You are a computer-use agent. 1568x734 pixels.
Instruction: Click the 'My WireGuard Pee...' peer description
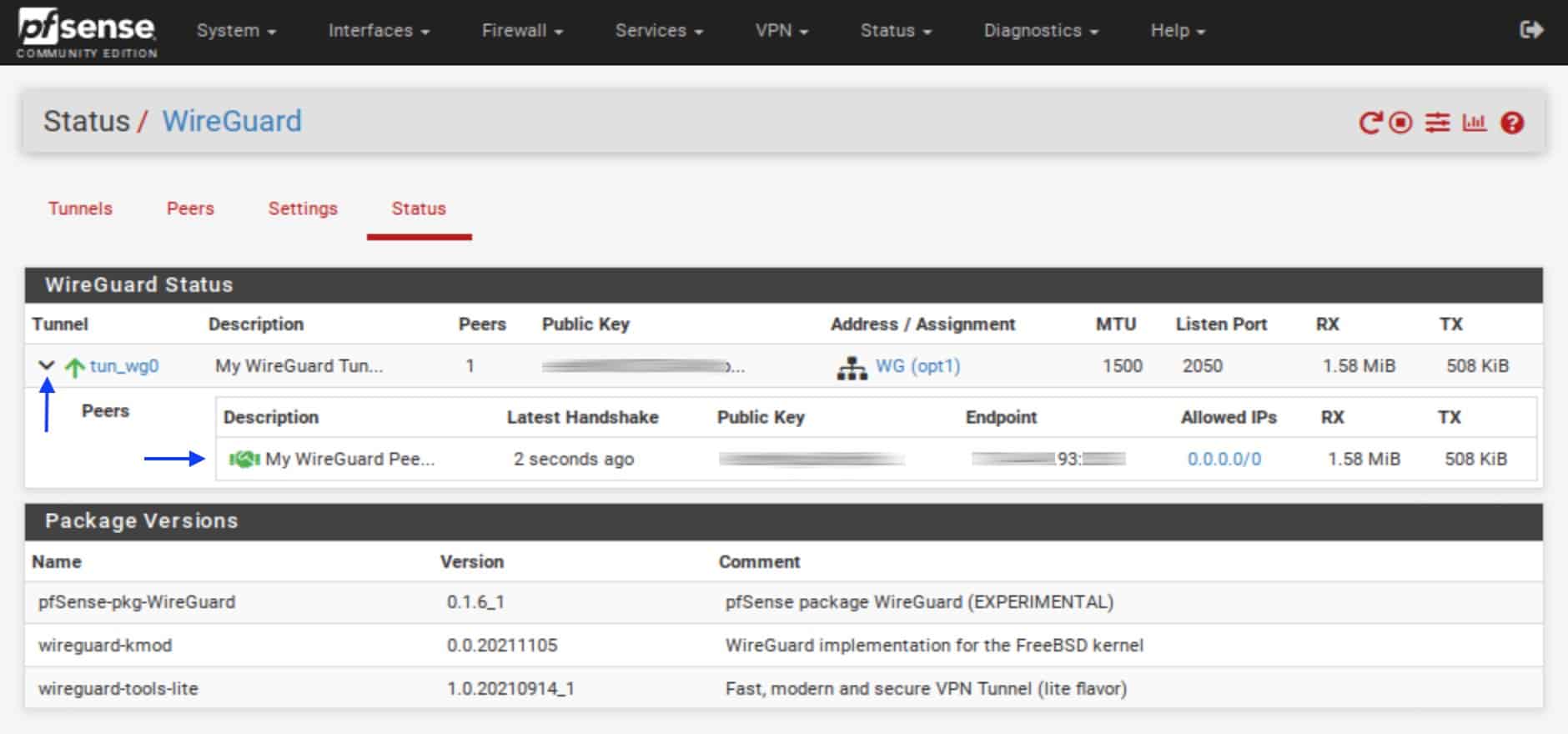point(350,459)
